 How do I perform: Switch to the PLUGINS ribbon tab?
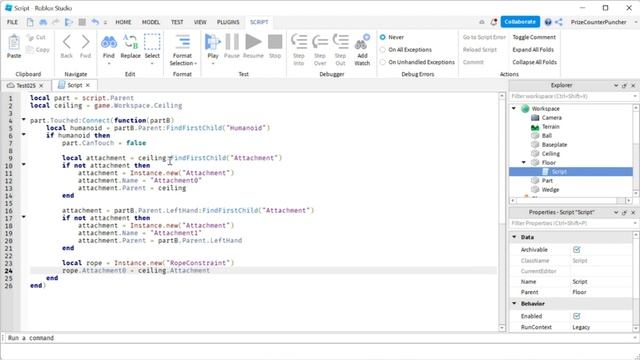pyautogui.click(x=228, y=22)
